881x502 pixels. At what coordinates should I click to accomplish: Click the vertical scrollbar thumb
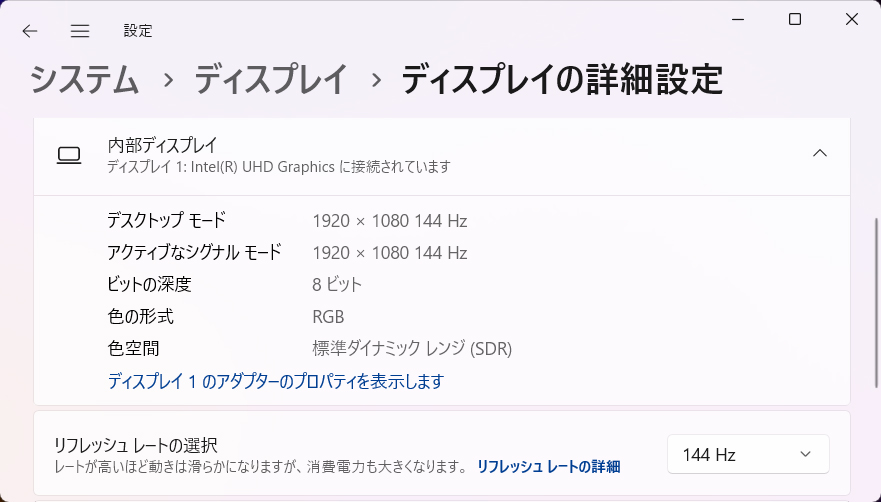coord(877,303)
